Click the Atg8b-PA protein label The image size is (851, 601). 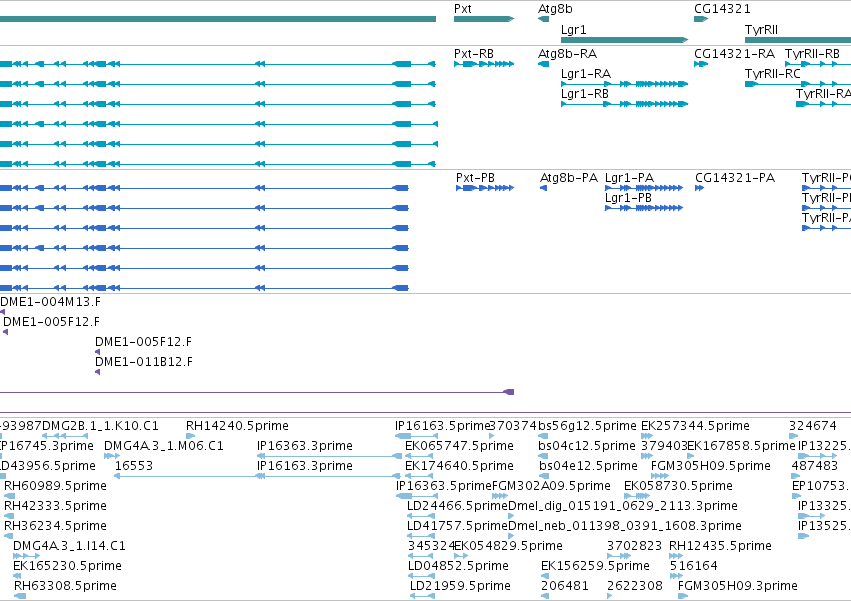coord(569,178)
